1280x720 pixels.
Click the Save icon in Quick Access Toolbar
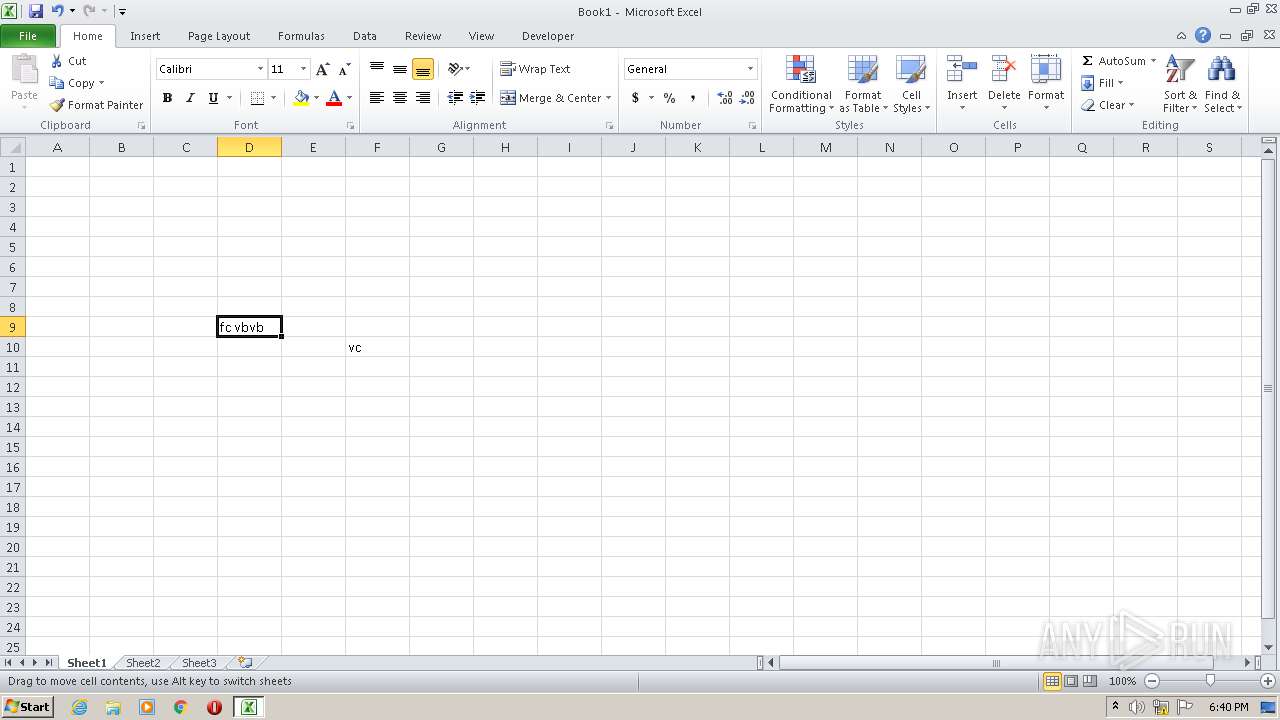coord(36,11)
